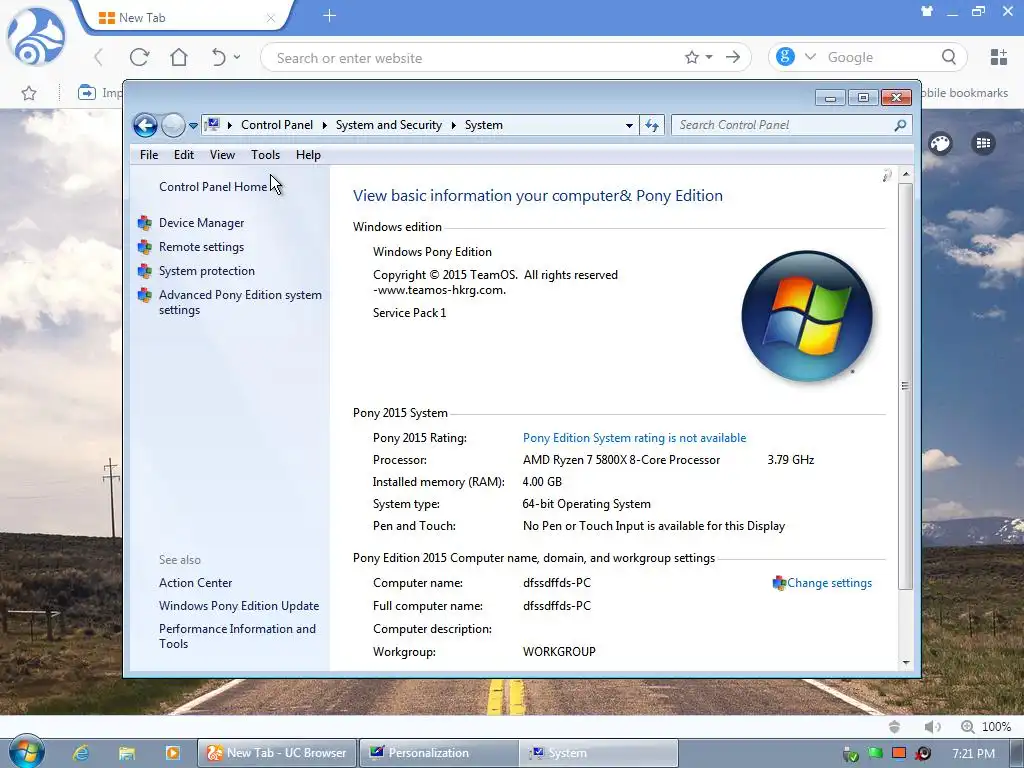The width and height of the screenshot is (1024, 768).
Task: Open Windows Explorer folder on taskbar
Action: pyautogui.click(x=127, y=753)
